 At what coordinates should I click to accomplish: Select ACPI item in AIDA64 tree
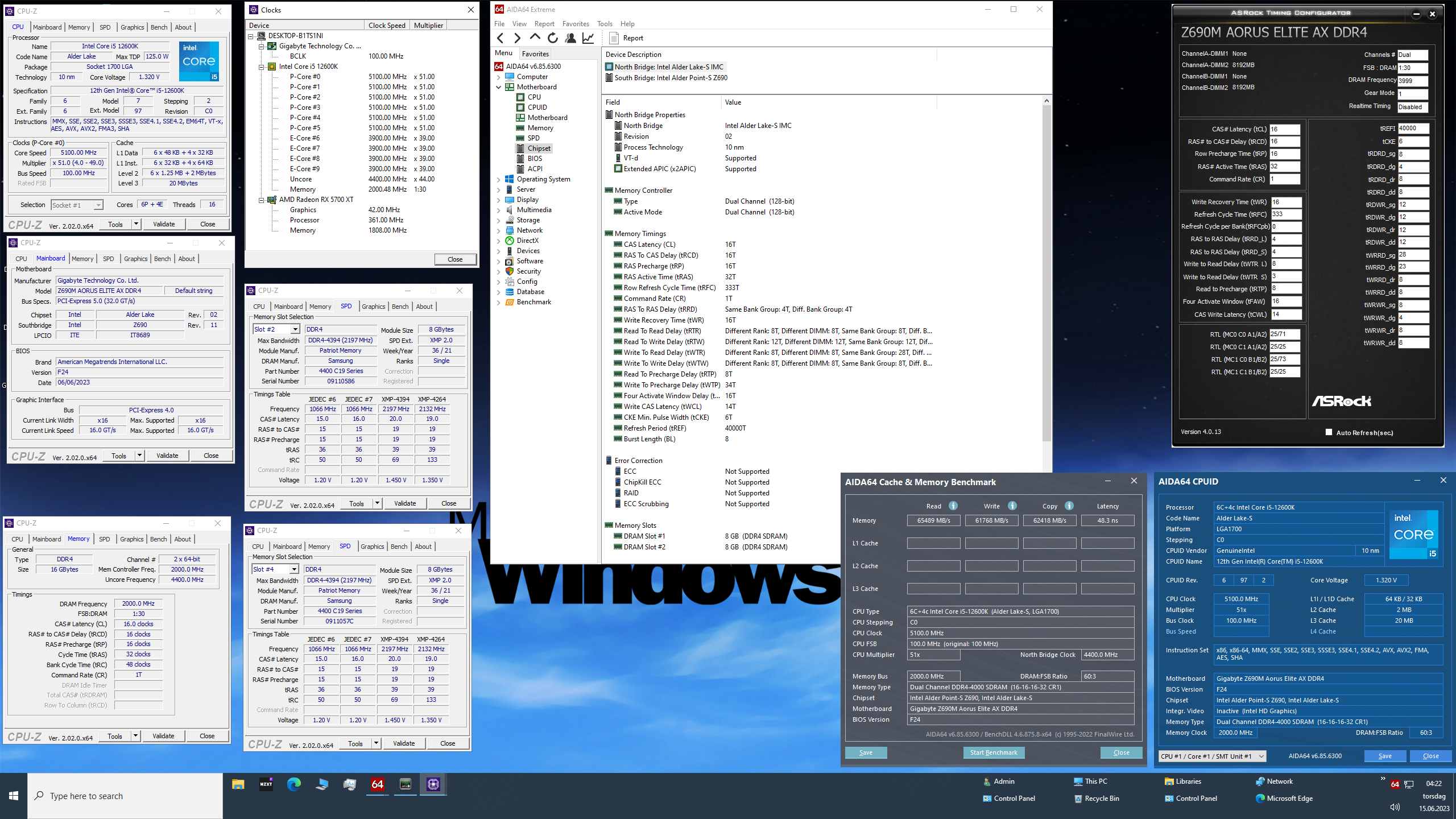pyautogui.click(x=535, y=169)
